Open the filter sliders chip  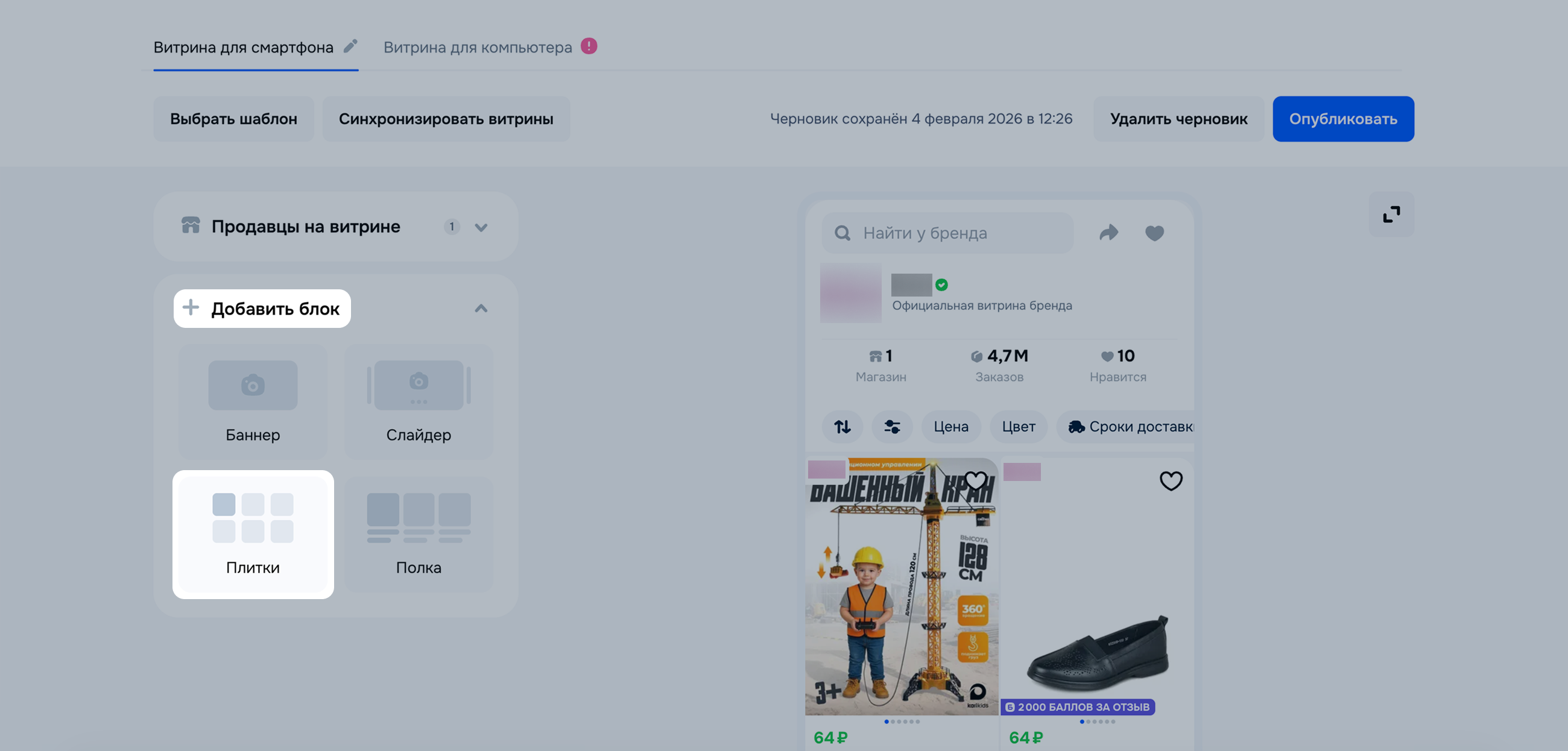[892, 427]
